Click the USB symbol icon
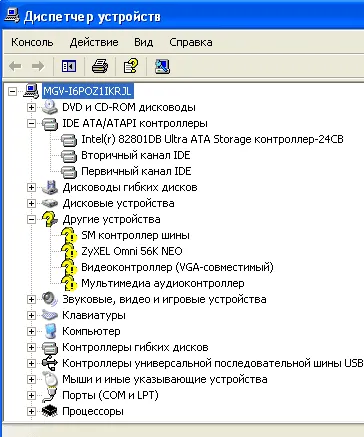Viewport: 364px width, 437px height. click(50, 363)
